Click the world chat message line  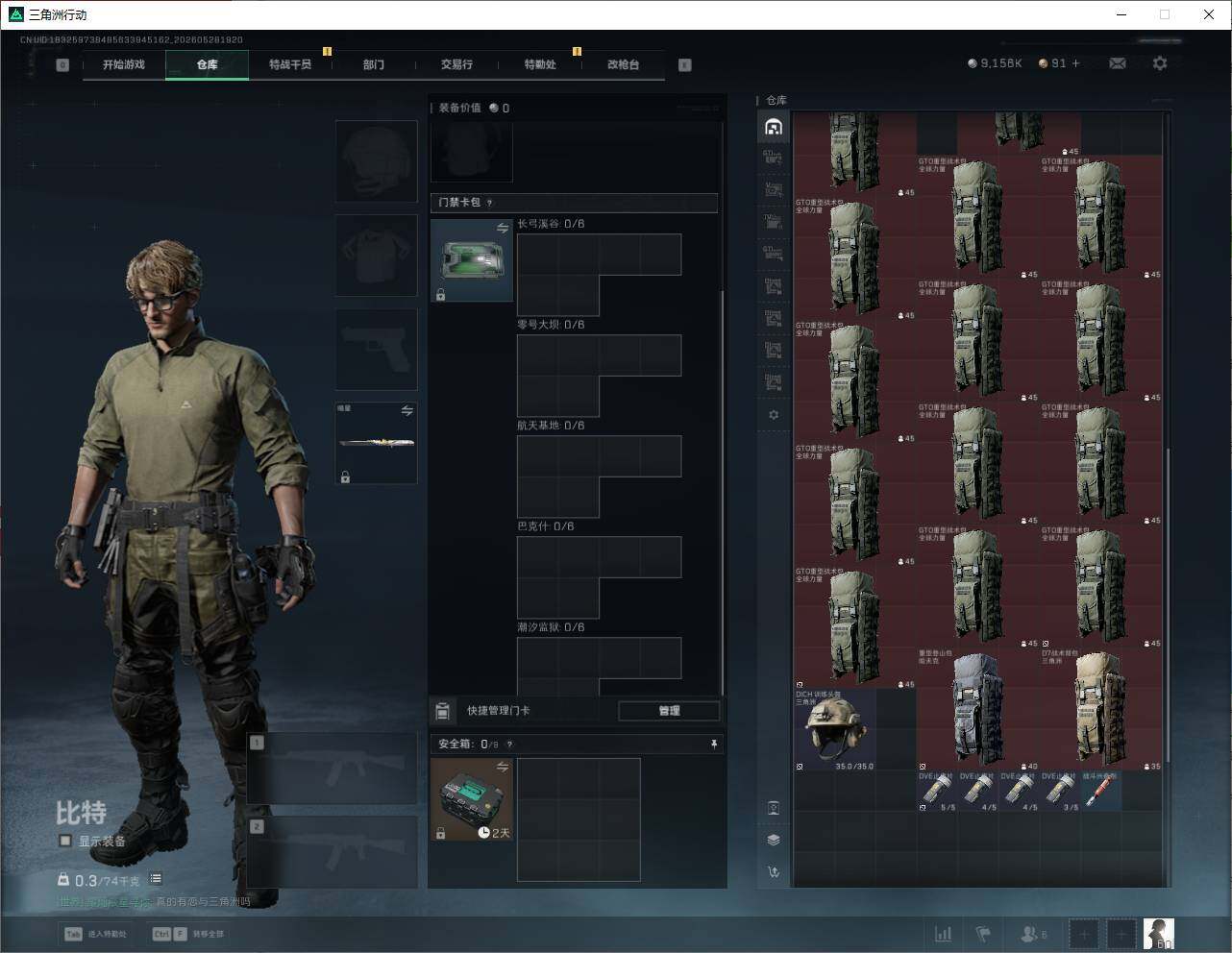point(153,902)
